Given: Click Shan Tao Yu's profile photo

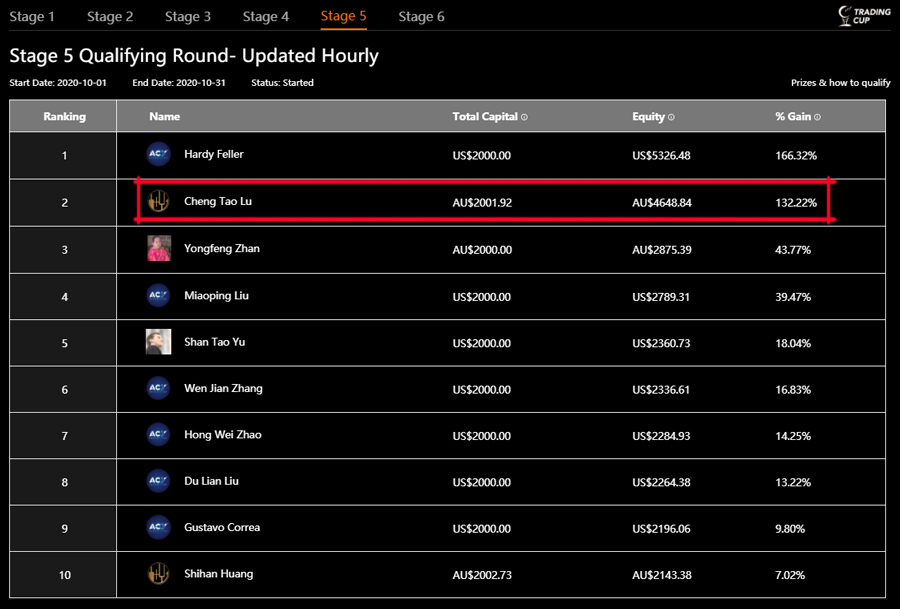Looking at the screenshot, I should (x=158, y=342).
